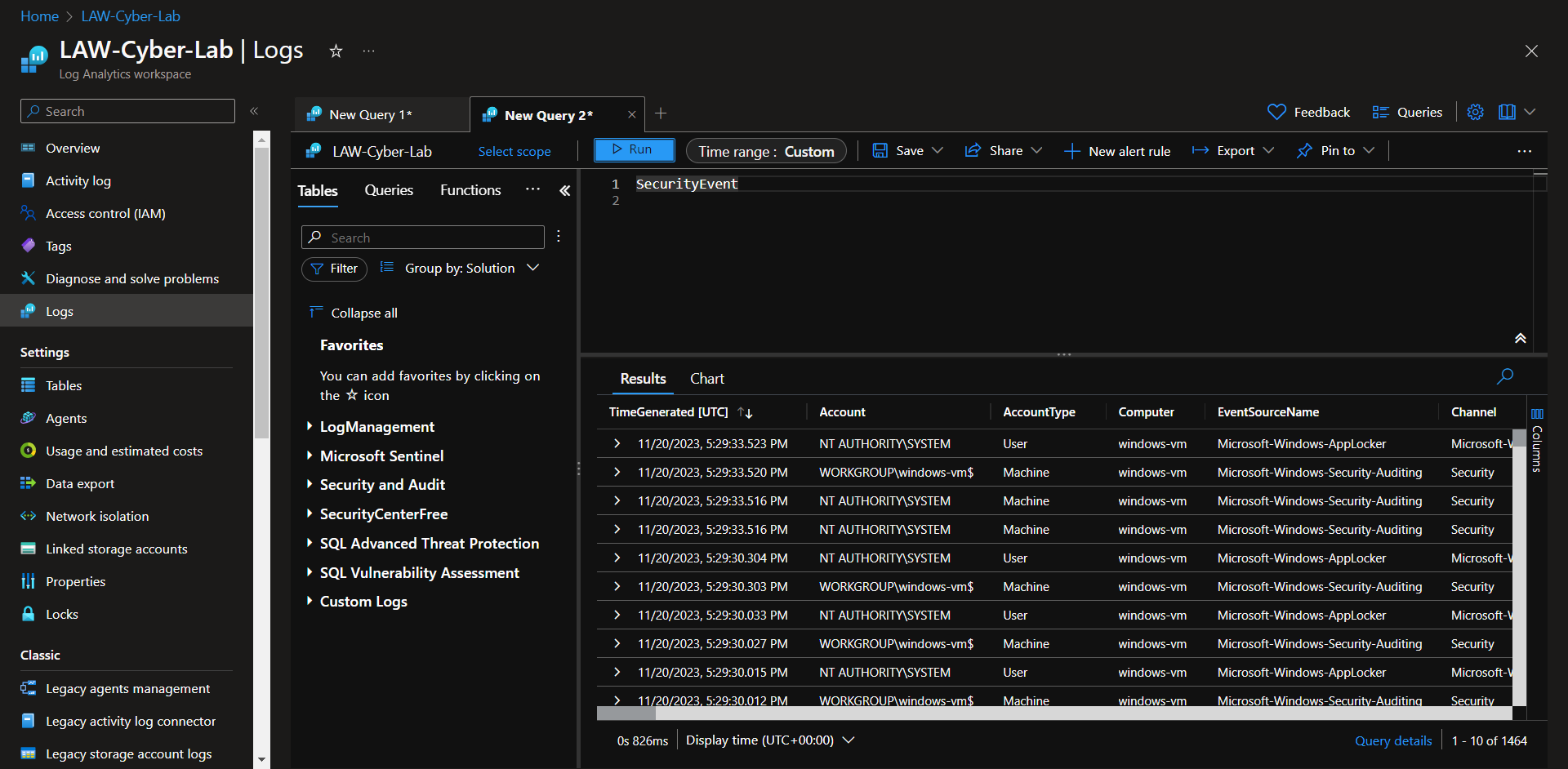1568x769 pixels.
Task: Create a New alert rule
Action: tap(1117, 151)
